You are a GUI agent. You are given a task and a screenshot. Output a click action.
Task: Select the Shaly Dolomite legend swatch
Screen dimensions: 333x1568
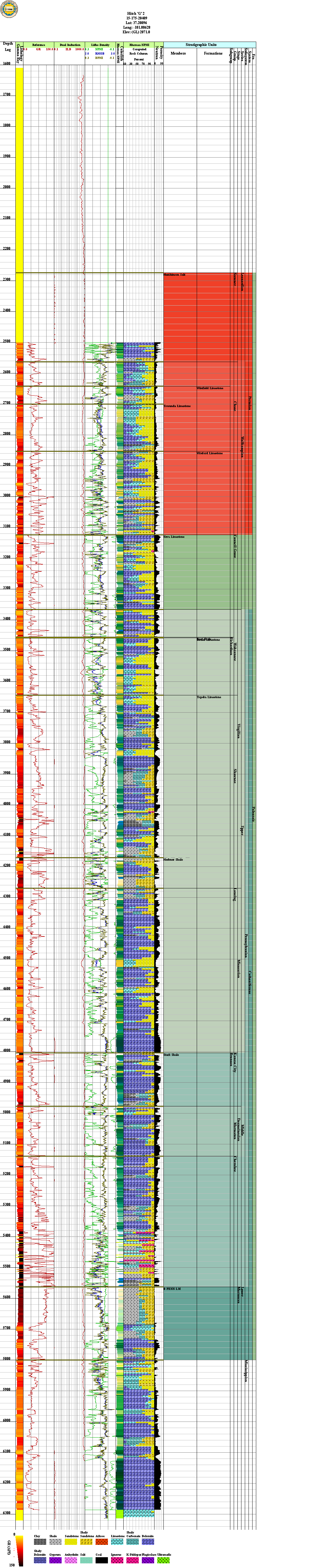(x=39, y=1560)
